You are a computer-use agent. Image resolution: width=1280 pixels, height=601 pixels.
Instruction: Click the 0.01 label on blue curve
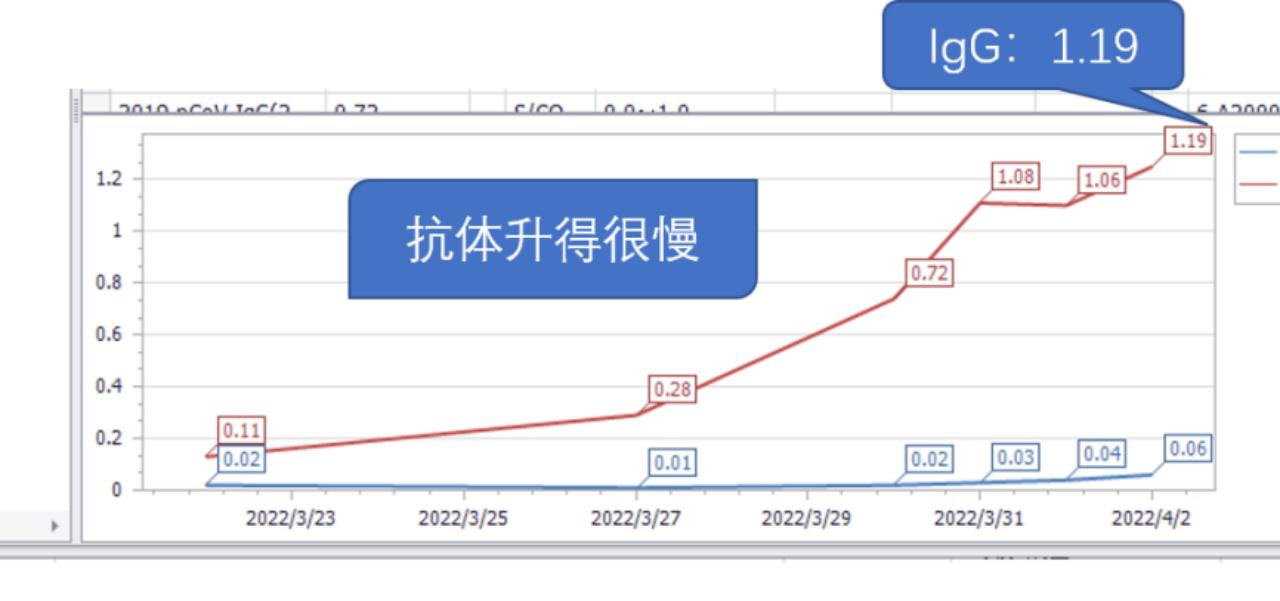click(670, 464)
